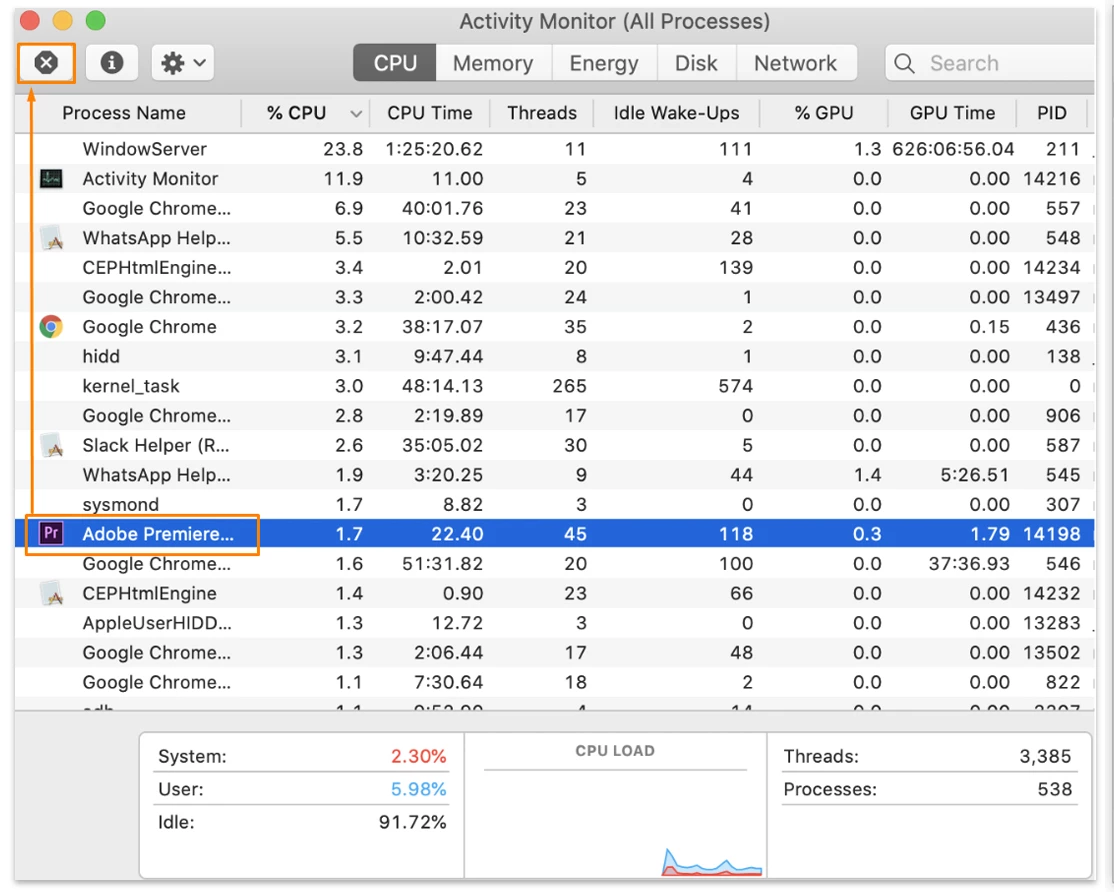Select Google Chrome row with PID 546
Screen dimensions: 1114x892
coord(554,564)
